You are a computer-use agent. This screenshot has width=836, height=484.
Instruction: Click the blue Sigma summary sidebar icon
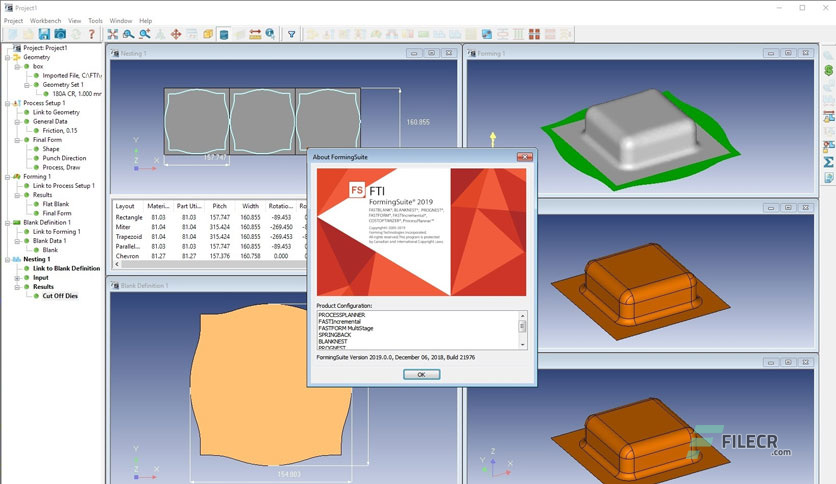tap(829, 162)
